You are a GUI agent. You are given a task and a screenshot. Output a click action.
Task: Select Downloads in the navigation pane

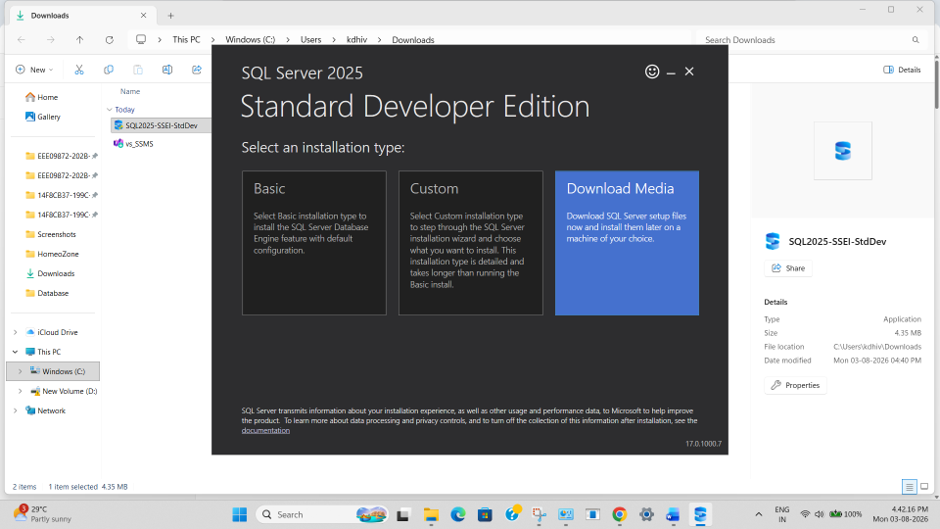tap(50, 273)
